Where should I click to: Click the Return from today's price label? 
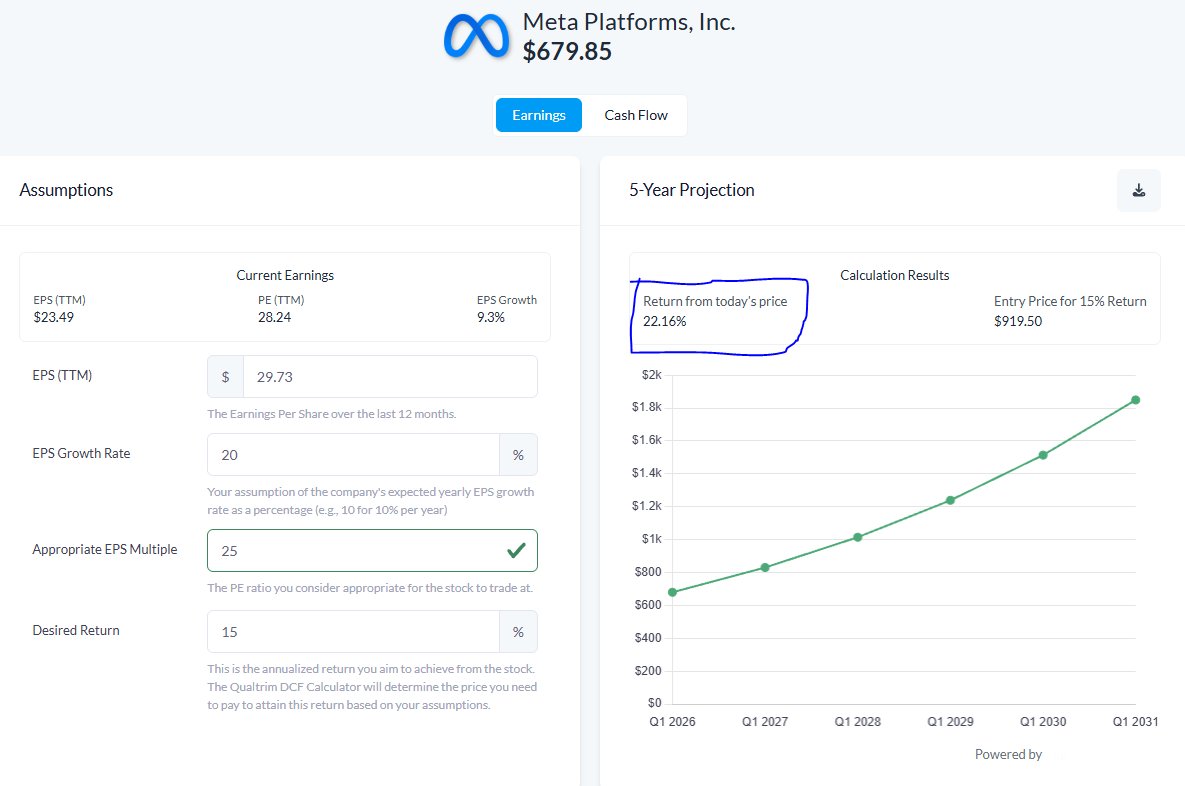[715, 302]
